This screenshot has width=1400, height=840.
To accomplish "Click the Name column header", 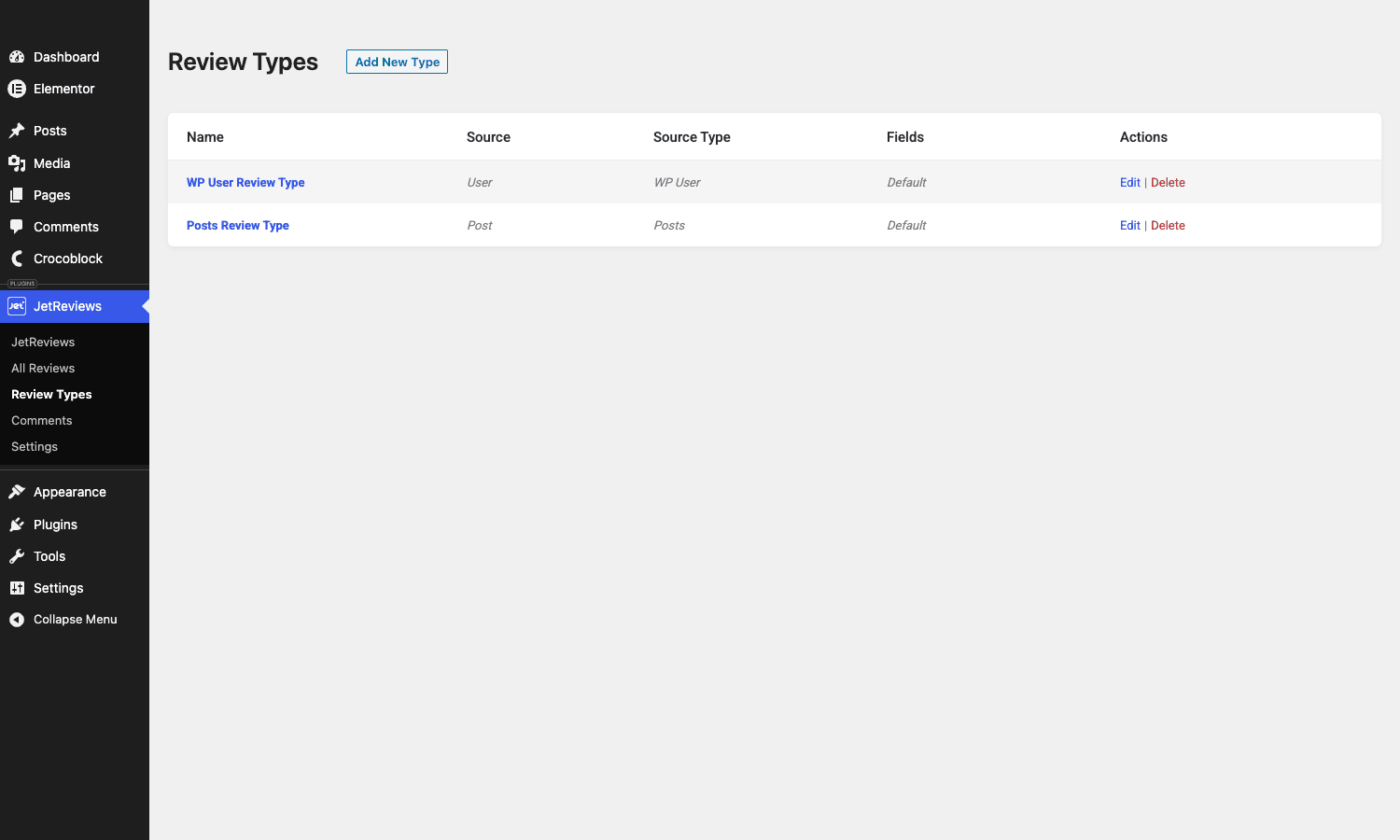I will click(x=205, y=137).
